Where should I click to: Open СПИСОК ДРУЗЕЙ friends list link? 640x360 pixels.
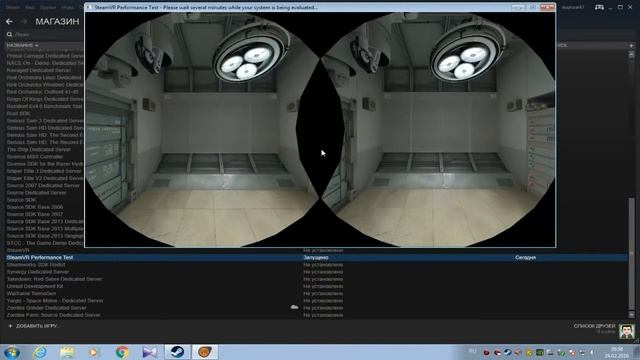point(594,326)
